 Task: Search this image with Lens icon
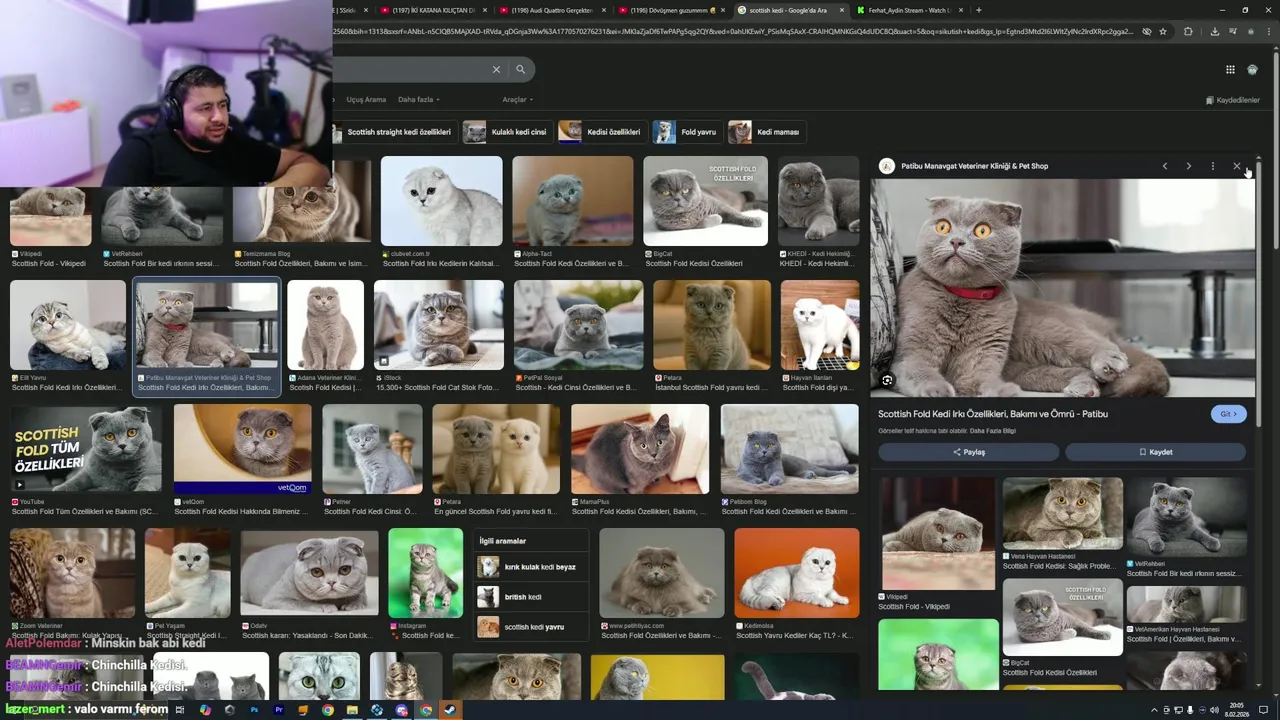pos(887,380)
